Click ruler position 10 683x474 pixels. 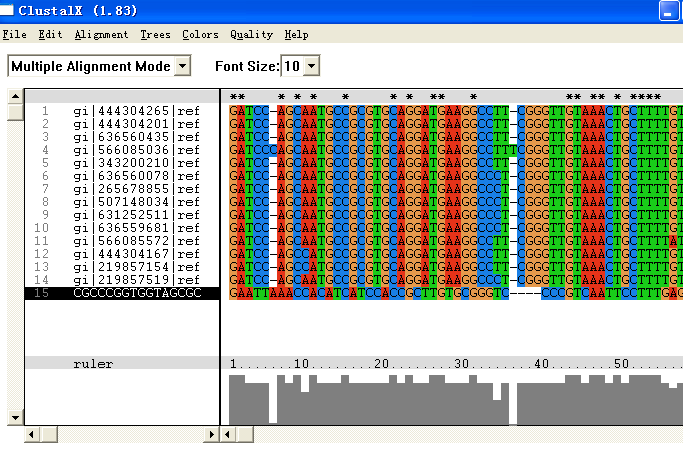pyautogui.click(x=301, y=363)
